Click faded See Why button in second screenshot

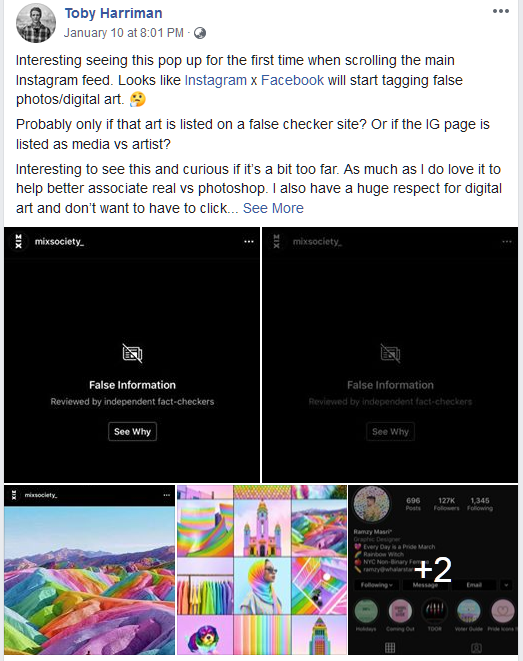pos(390,431)
